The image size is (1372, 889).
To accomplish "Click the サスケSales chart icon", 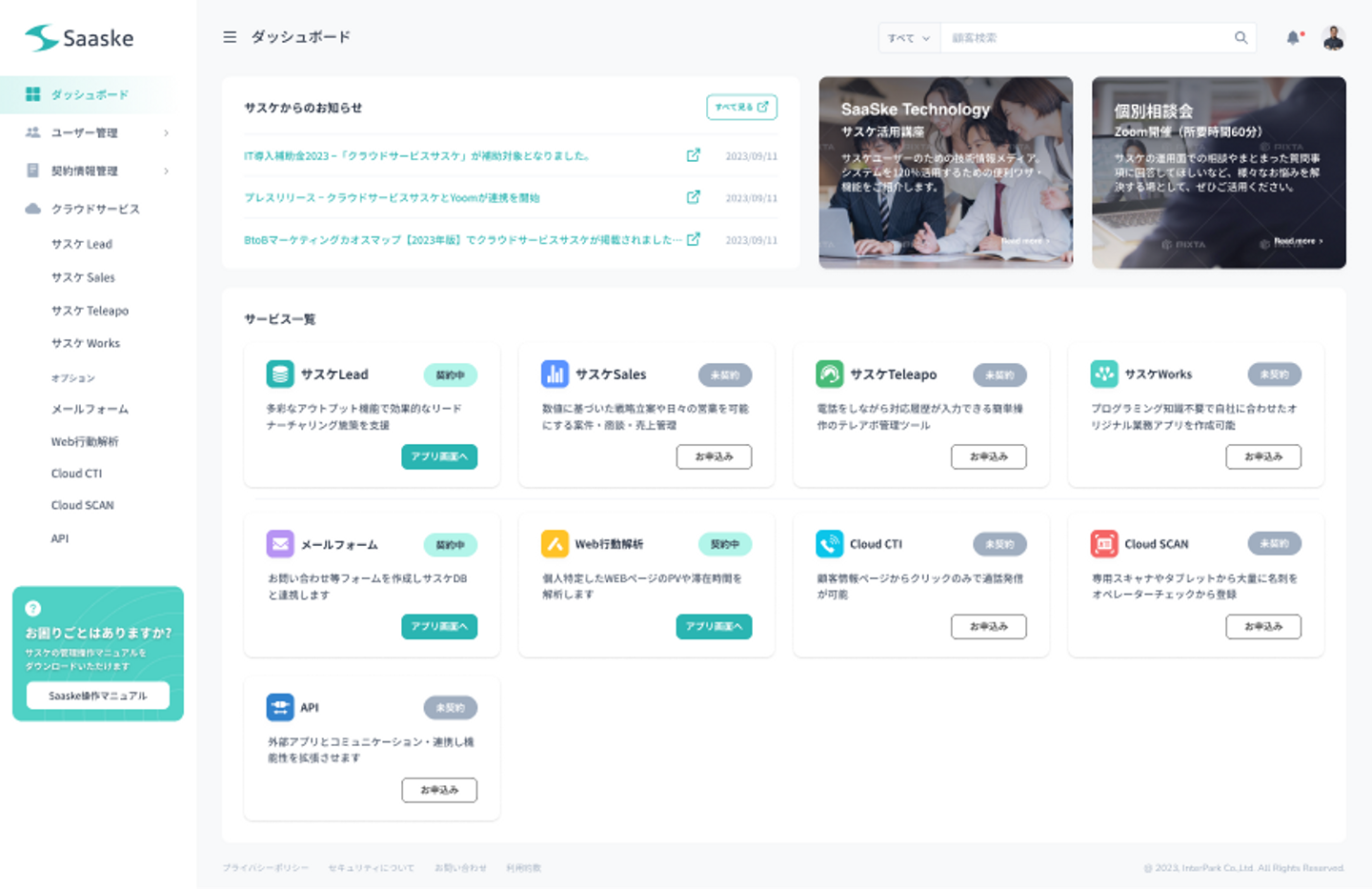I will (x=555, y=374).
